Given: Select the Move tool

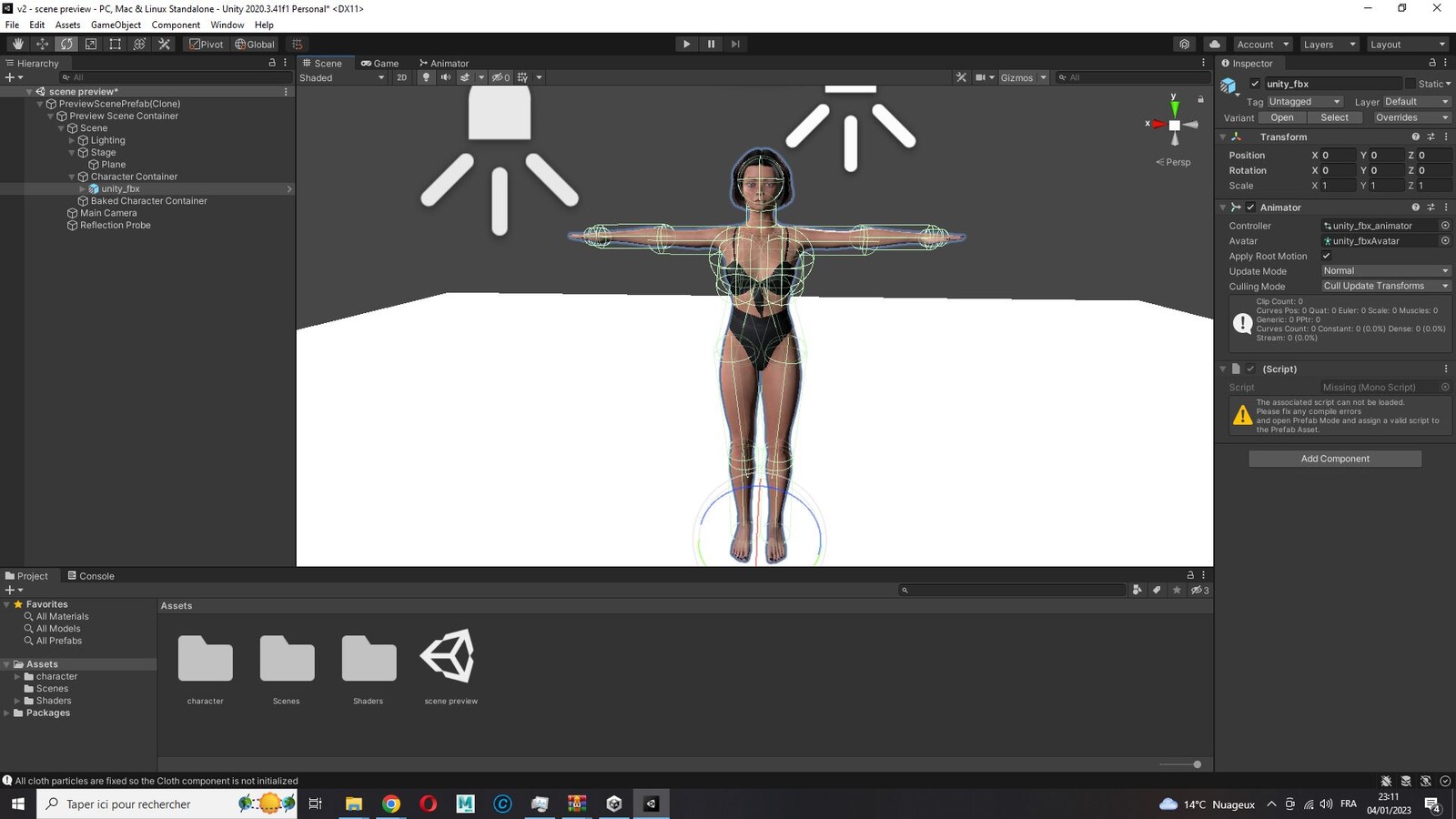Looking at the screenshot, I should coord(42,44).
